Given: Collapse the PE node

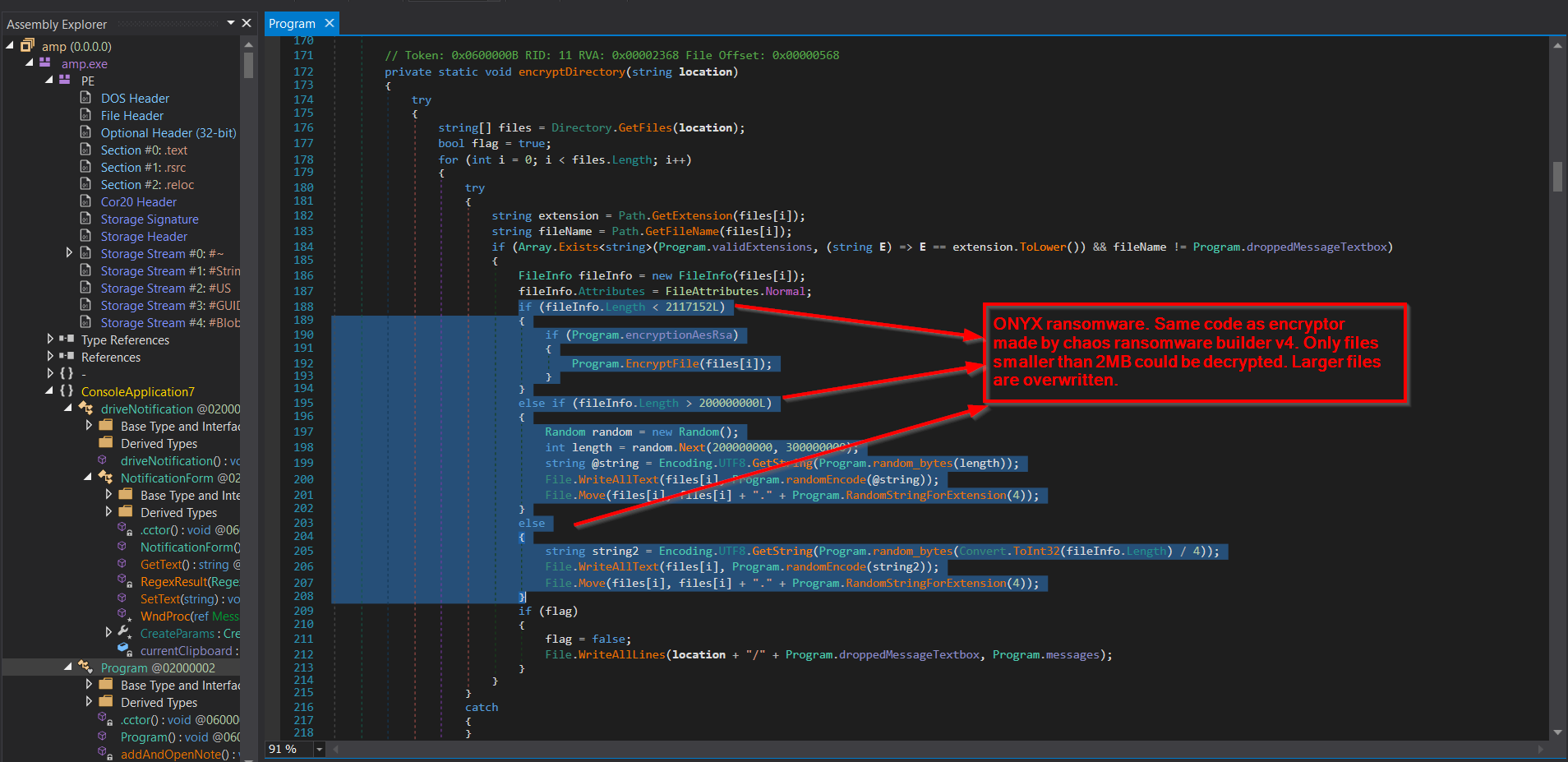Looking at the screenshot, I should click(48, 81).
